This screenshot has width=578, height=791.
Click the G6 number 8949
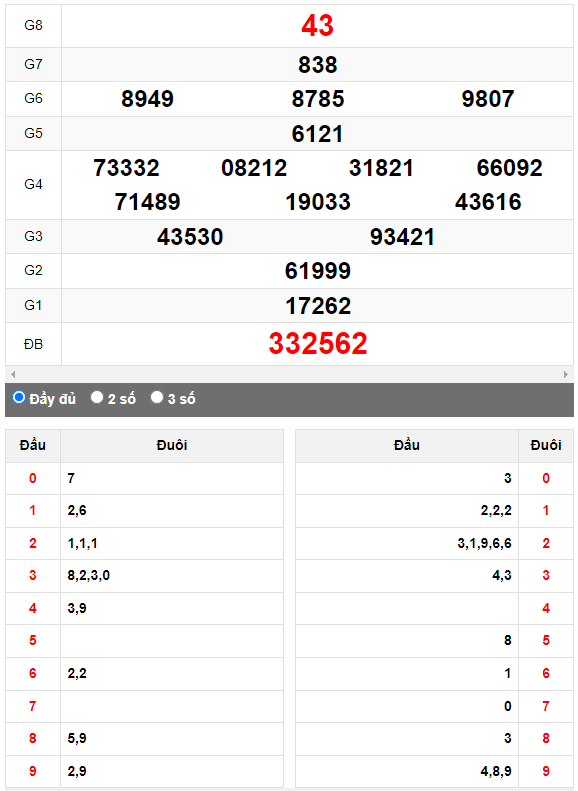[147, 99]
